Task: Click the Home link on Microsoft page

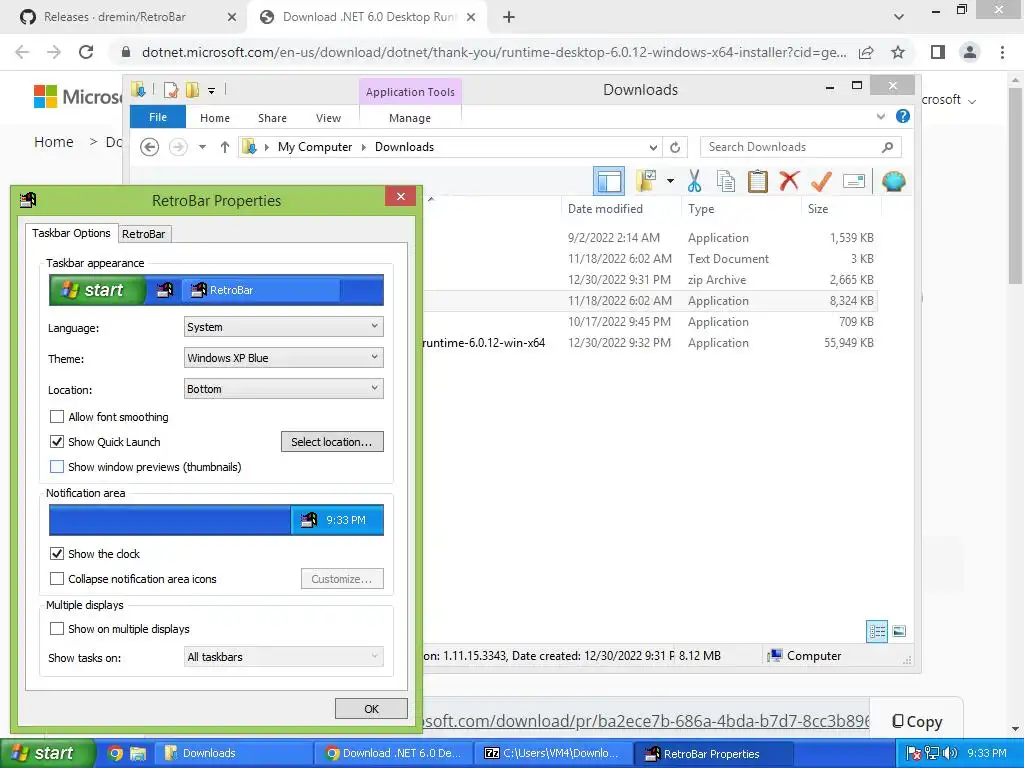Action: (54, 142)
